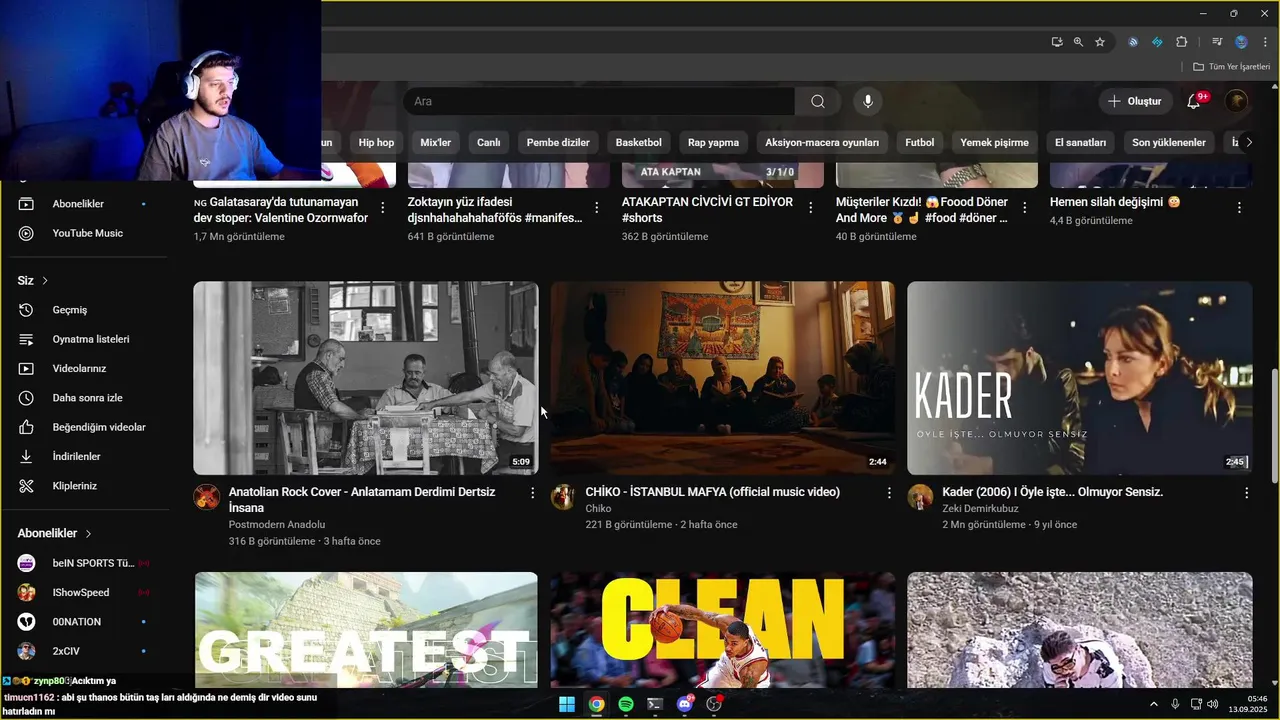Screen dimensions: 1280x720
Task: Open Discord from taskbar
Action: coord(685,704)
